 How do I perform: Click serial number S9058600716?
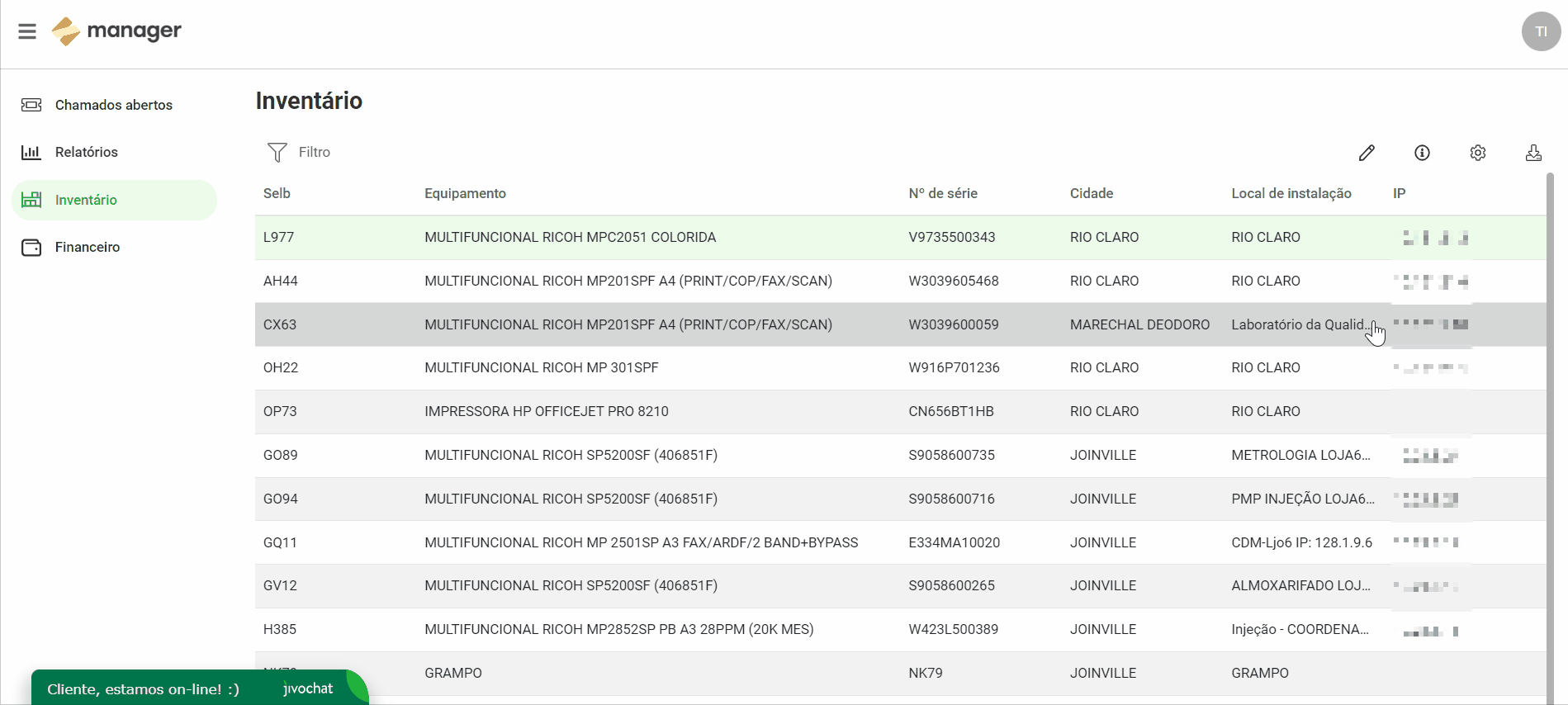point(951,499)
